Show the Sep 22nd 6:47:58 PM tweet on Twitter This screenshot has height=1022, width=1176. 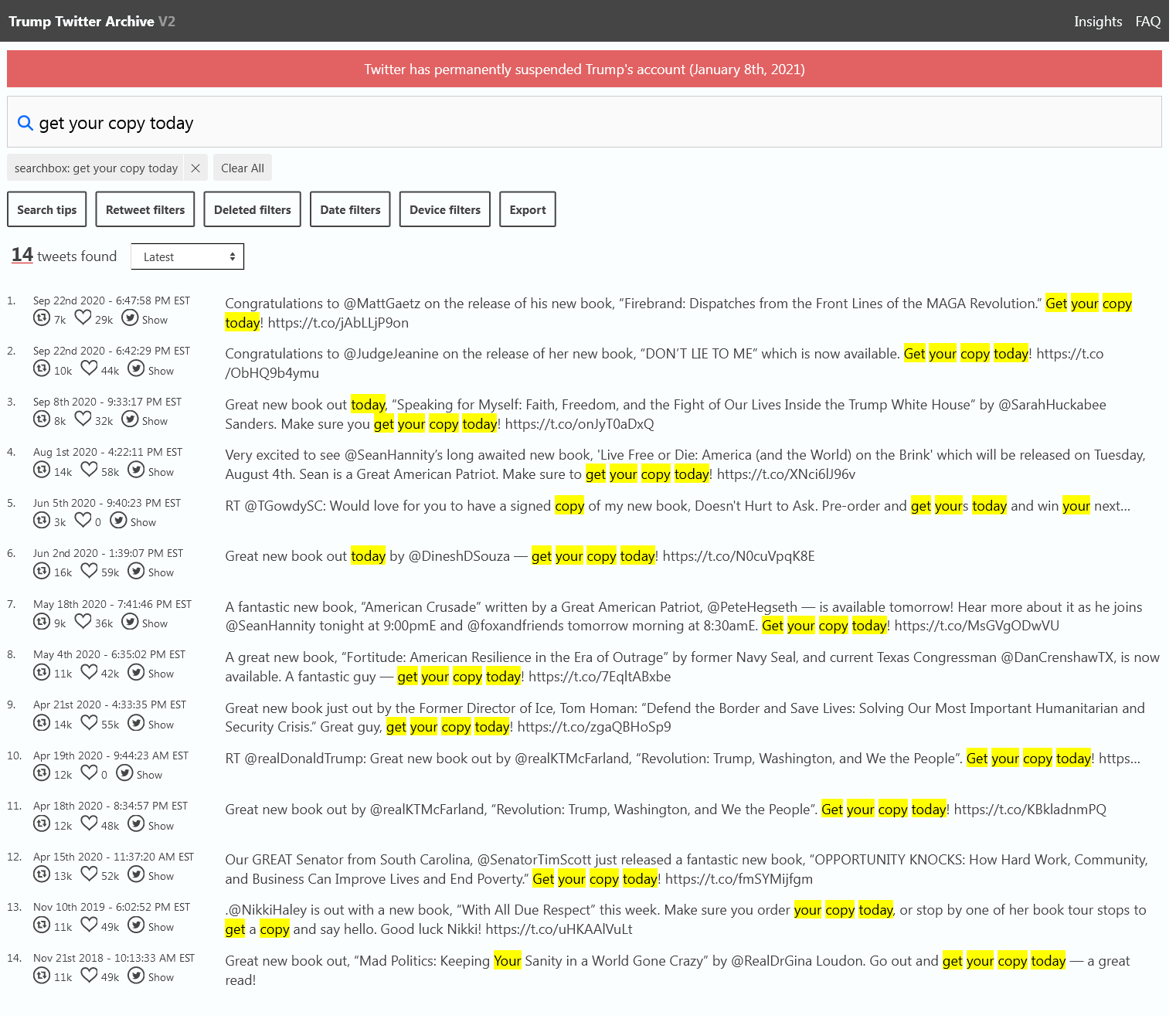click(x=130, y=317)
